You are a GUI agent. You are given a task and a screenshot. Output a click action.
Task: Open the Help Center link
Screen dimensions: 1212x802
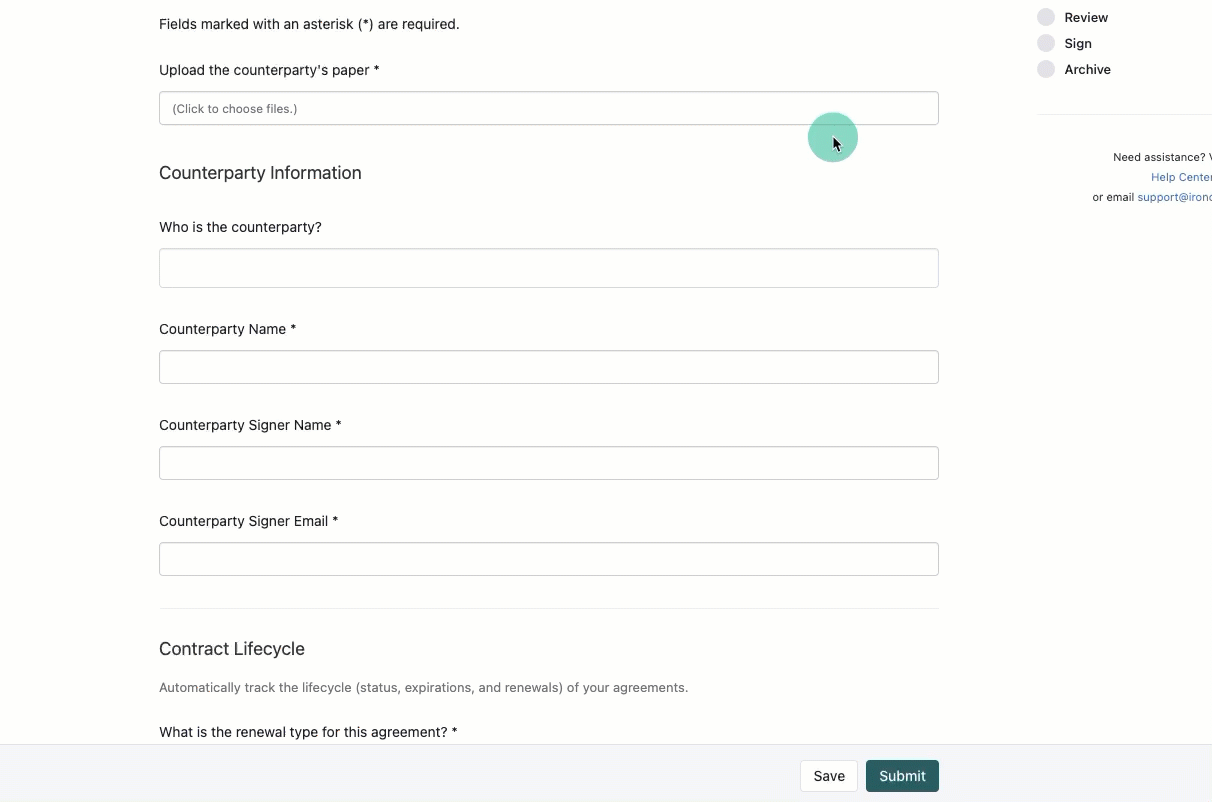[1181, 177]
